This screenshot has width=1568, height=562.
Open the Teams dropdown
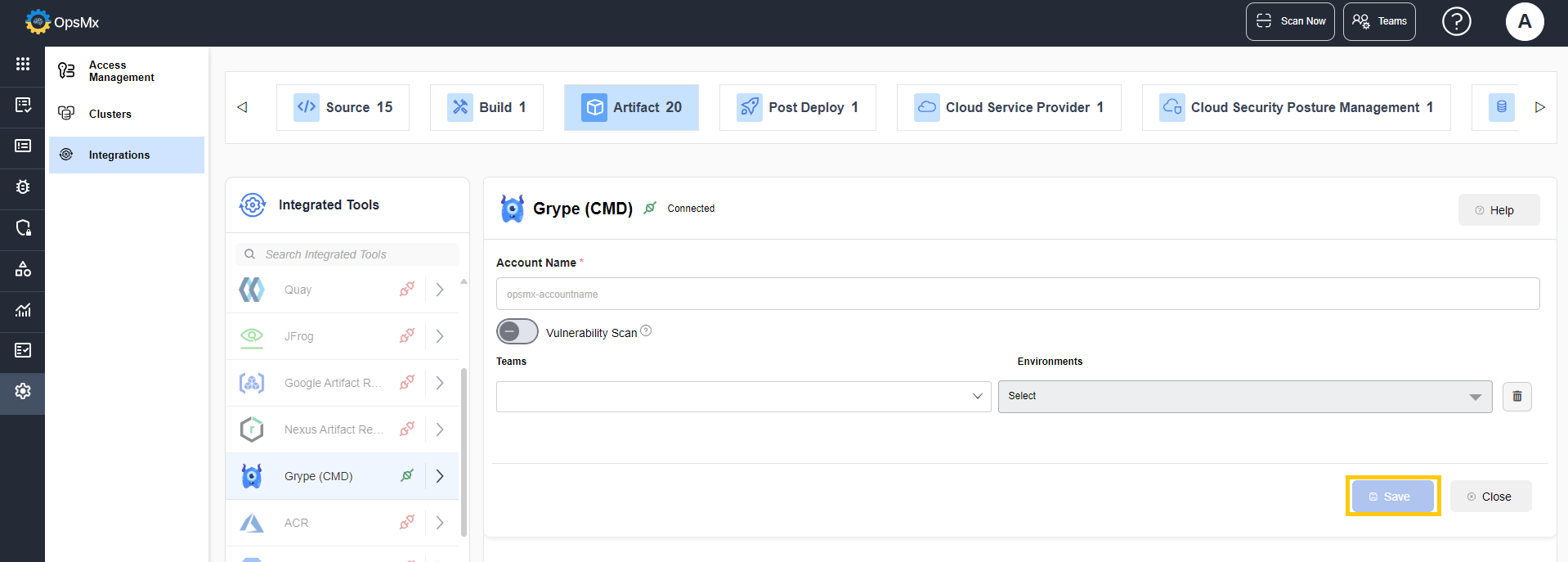742,397
